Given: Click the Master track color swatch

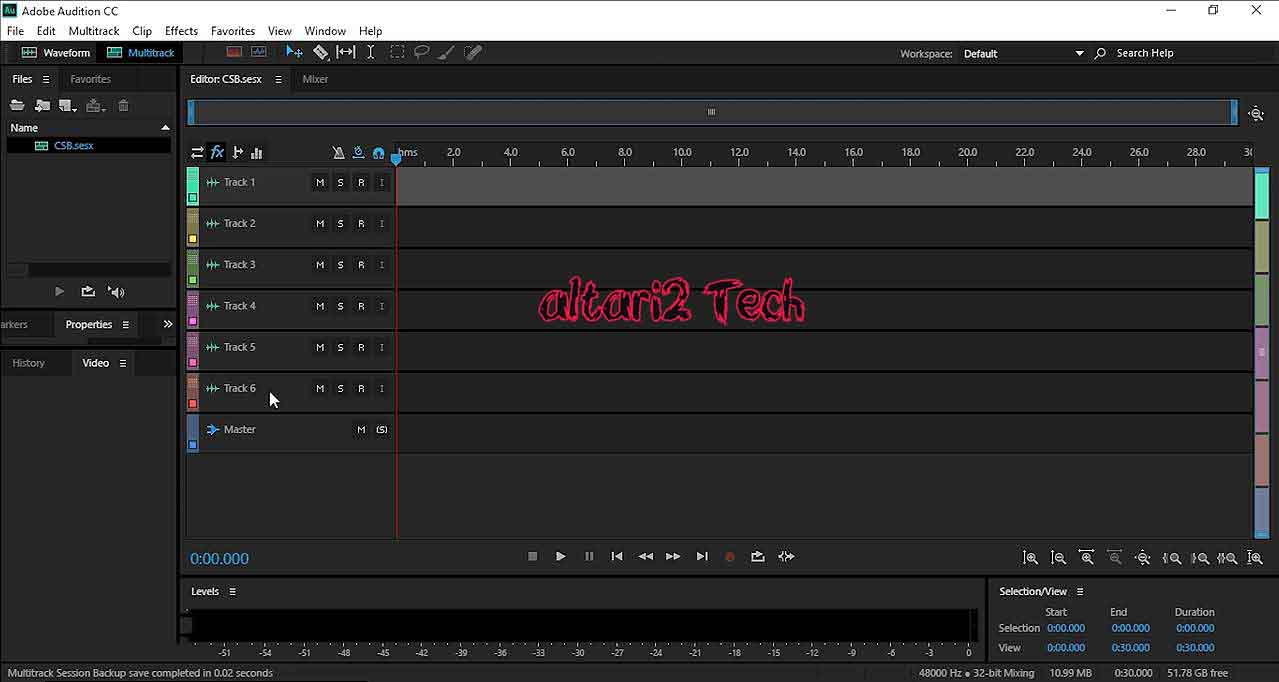Looking at the screenshot, I should 193,444.
